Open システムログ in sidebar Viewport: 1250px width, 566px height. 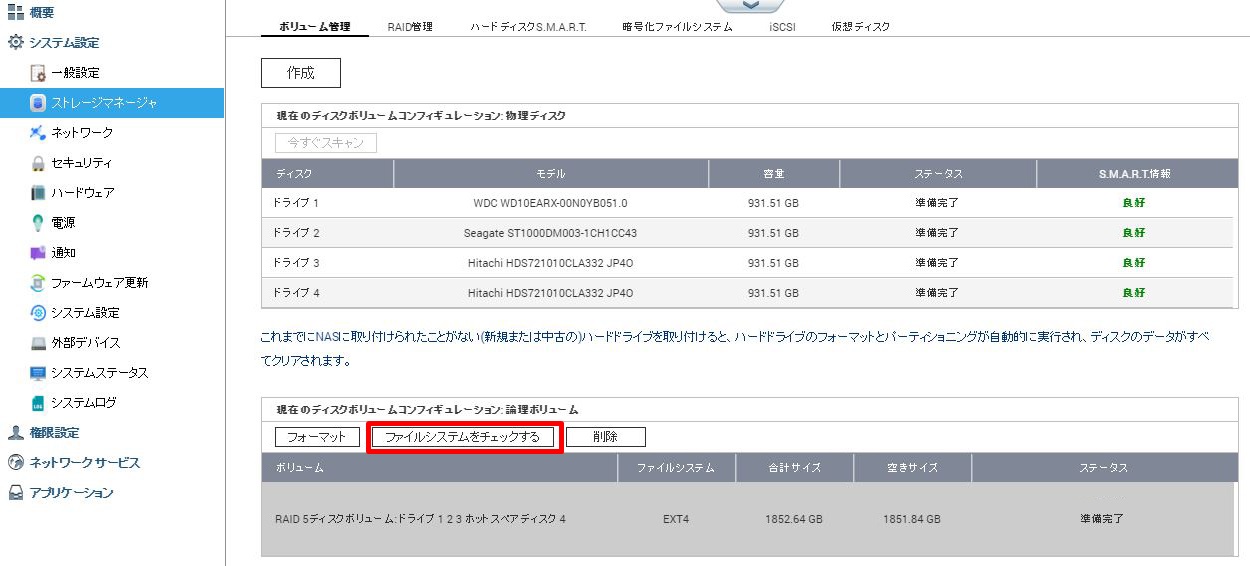coord(84,403)
